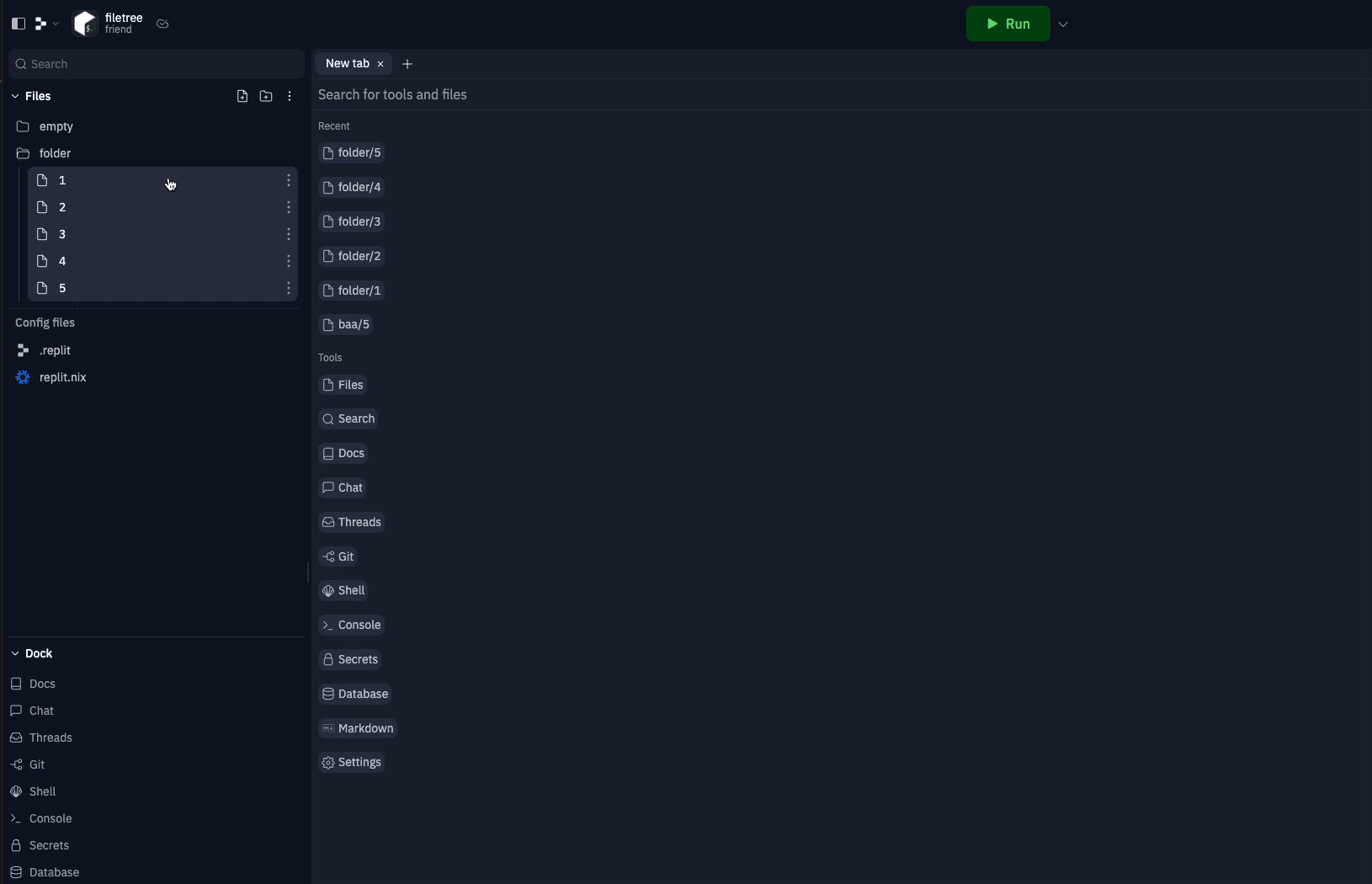This screenshot has width=1372, height=884.
Task: Toggle the sidebar panel icon at top left
Action: [19, 24]
